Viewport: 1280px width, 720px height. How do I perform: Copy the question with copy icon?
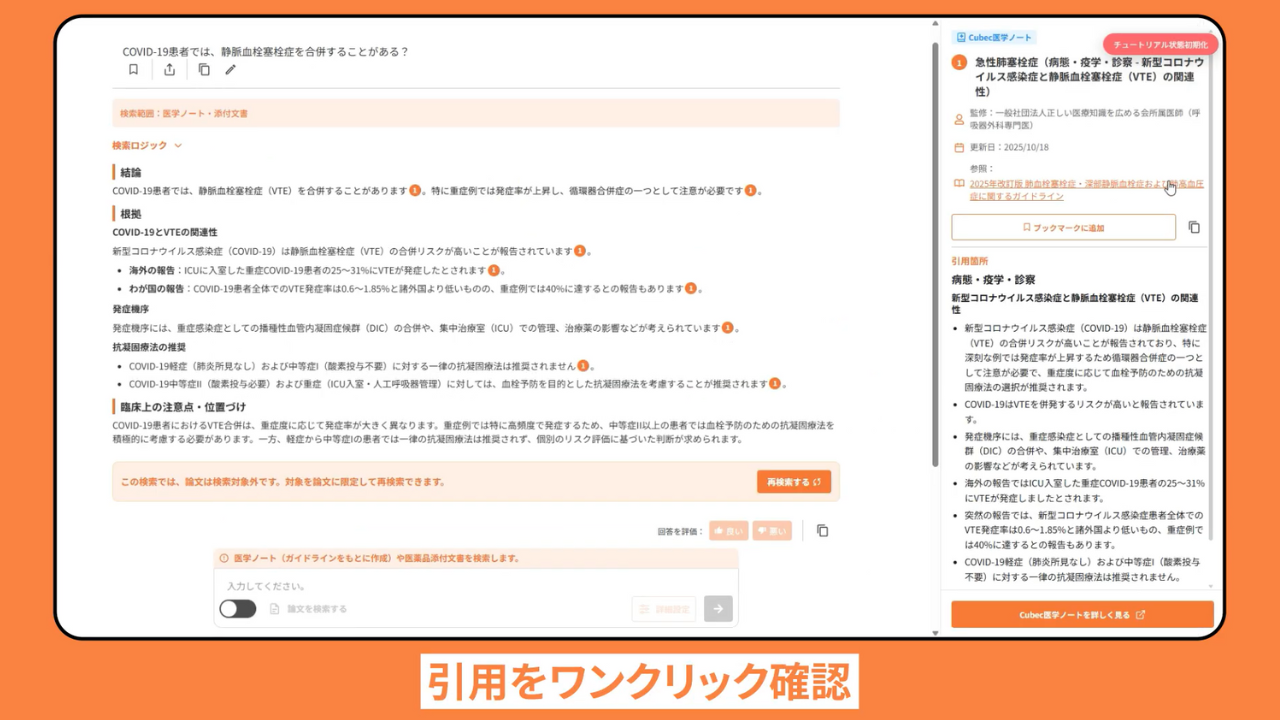pyautogui.click(x=203, y=69)
